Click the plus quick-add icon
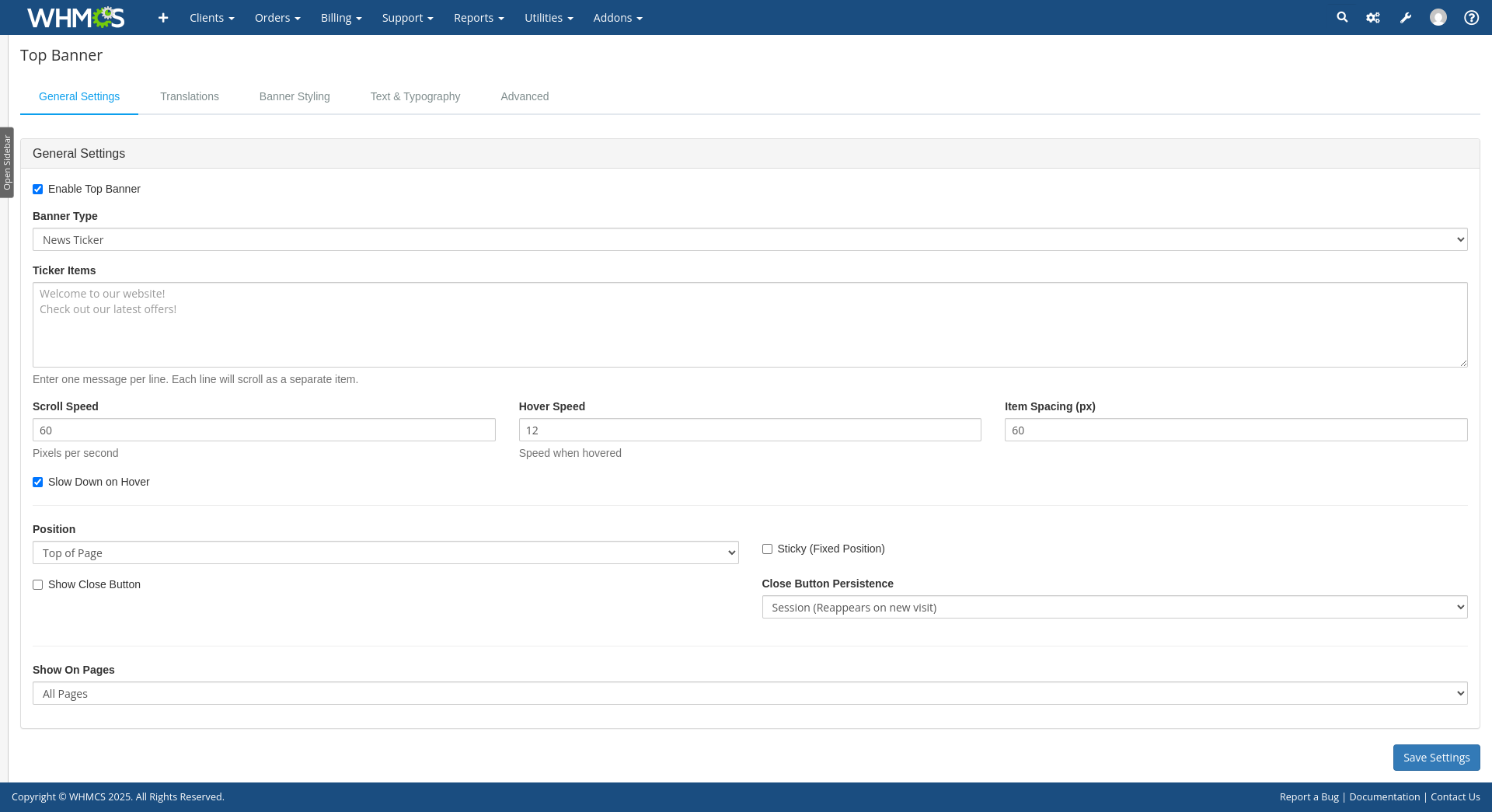 point(163,17)
